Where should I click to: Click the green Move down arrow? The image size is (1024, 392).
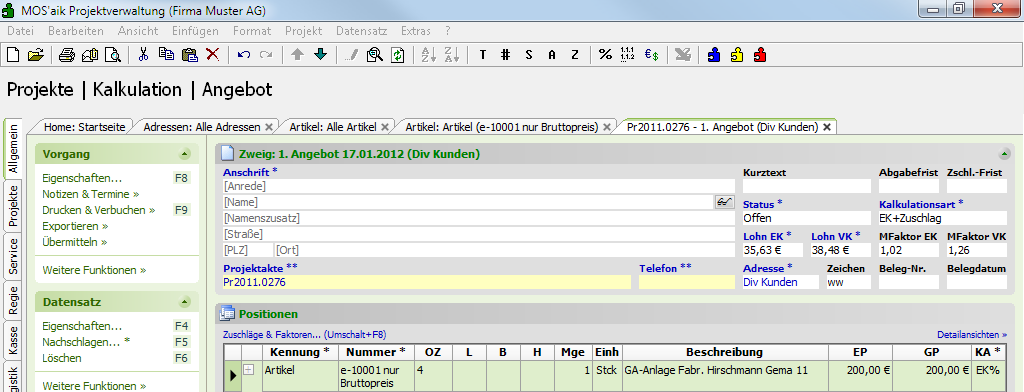(x=320, y=55)
